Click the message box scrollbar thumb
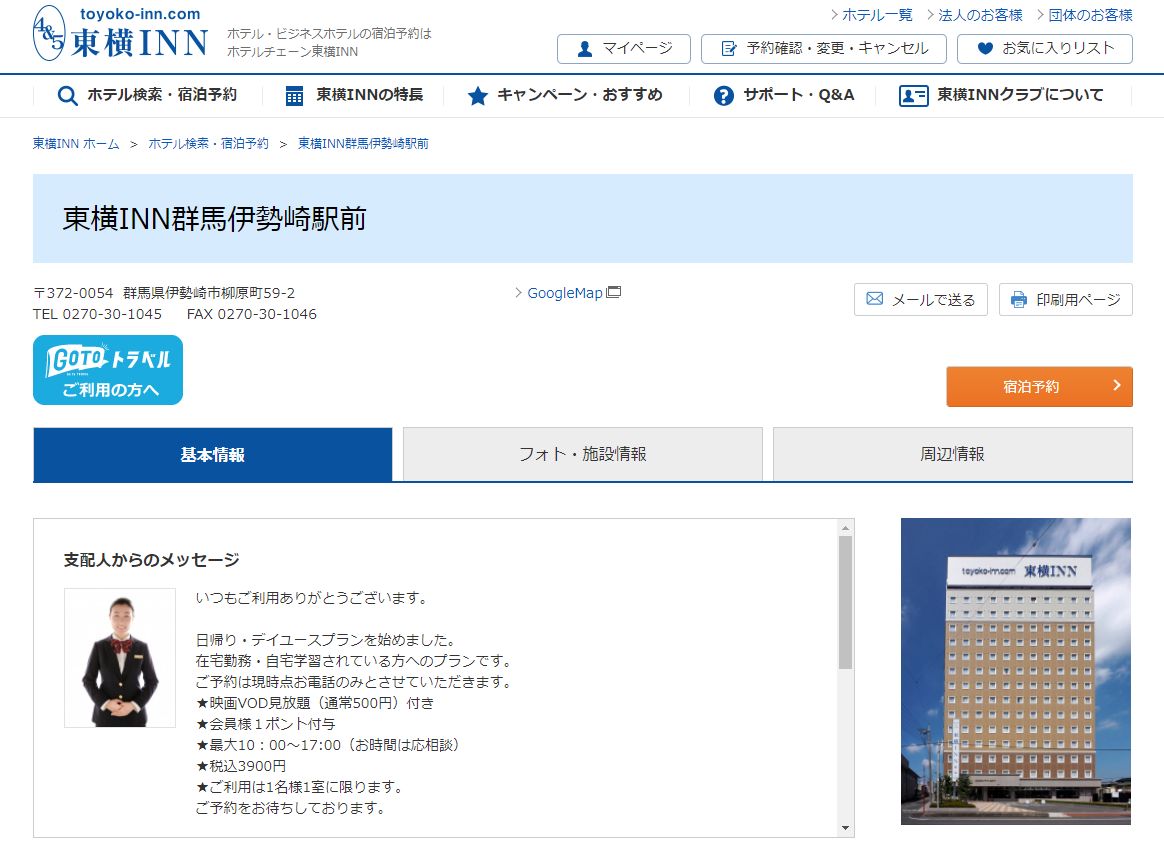Image resolution: width=1164 pixels, height=850 pixels. pyautogui.click(x=846, y=603)
